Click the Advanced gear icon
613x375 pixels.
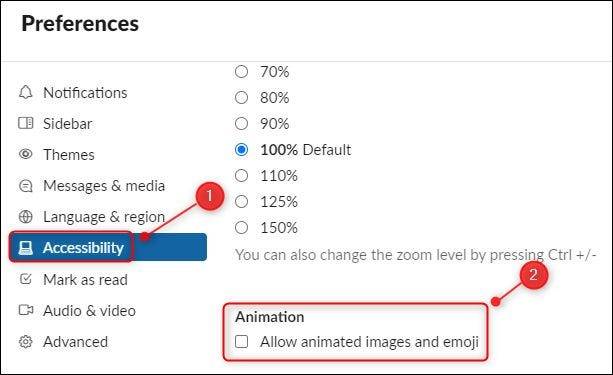[25, 341]
